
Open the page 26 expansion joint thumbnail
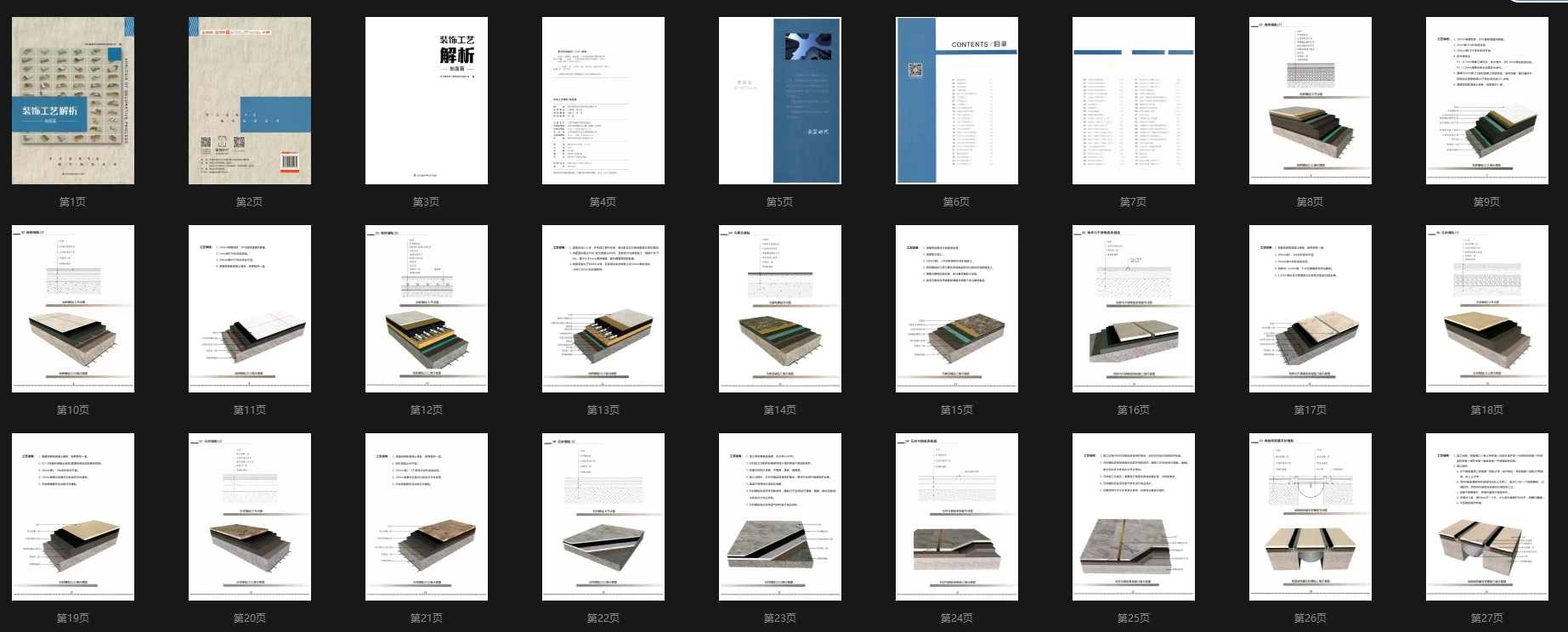(x=1310, y=516)
